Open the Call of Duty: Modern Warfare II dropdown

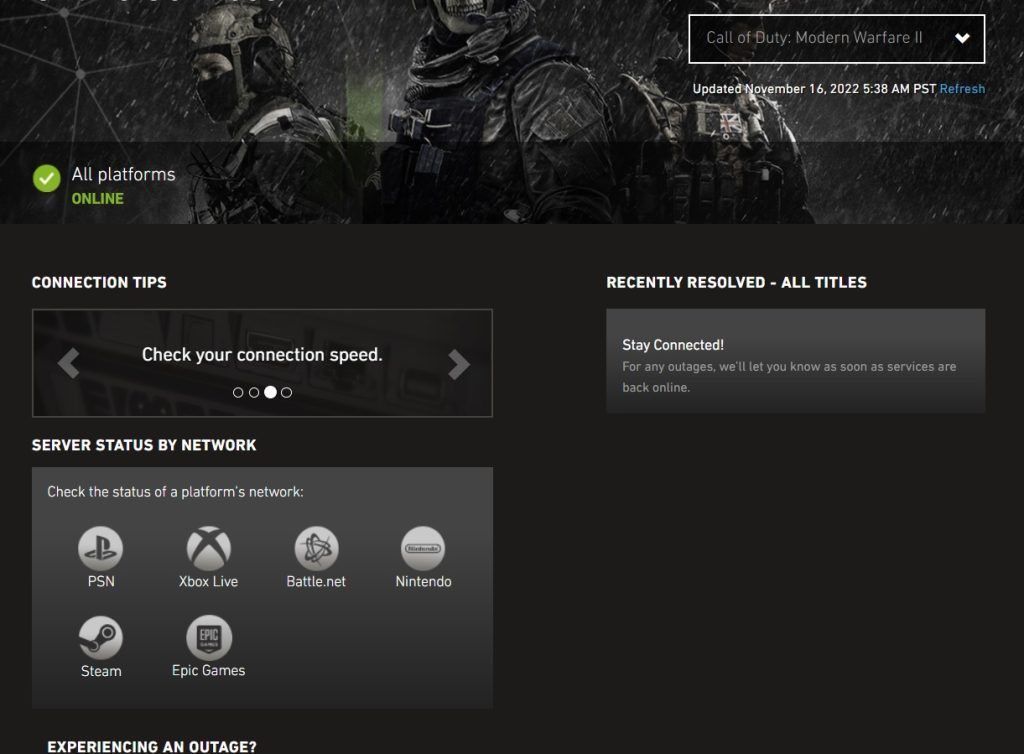(x=837, y=39)
